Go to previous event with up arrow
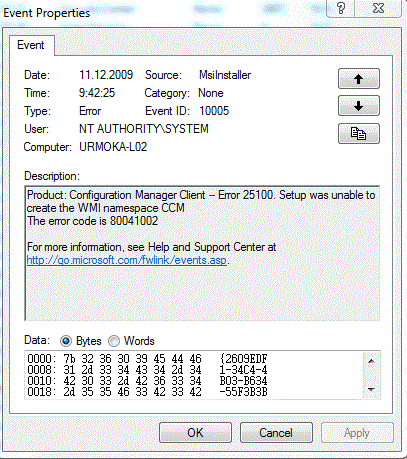The height and width of the screenshot is (459, 407). pos(359,79)
